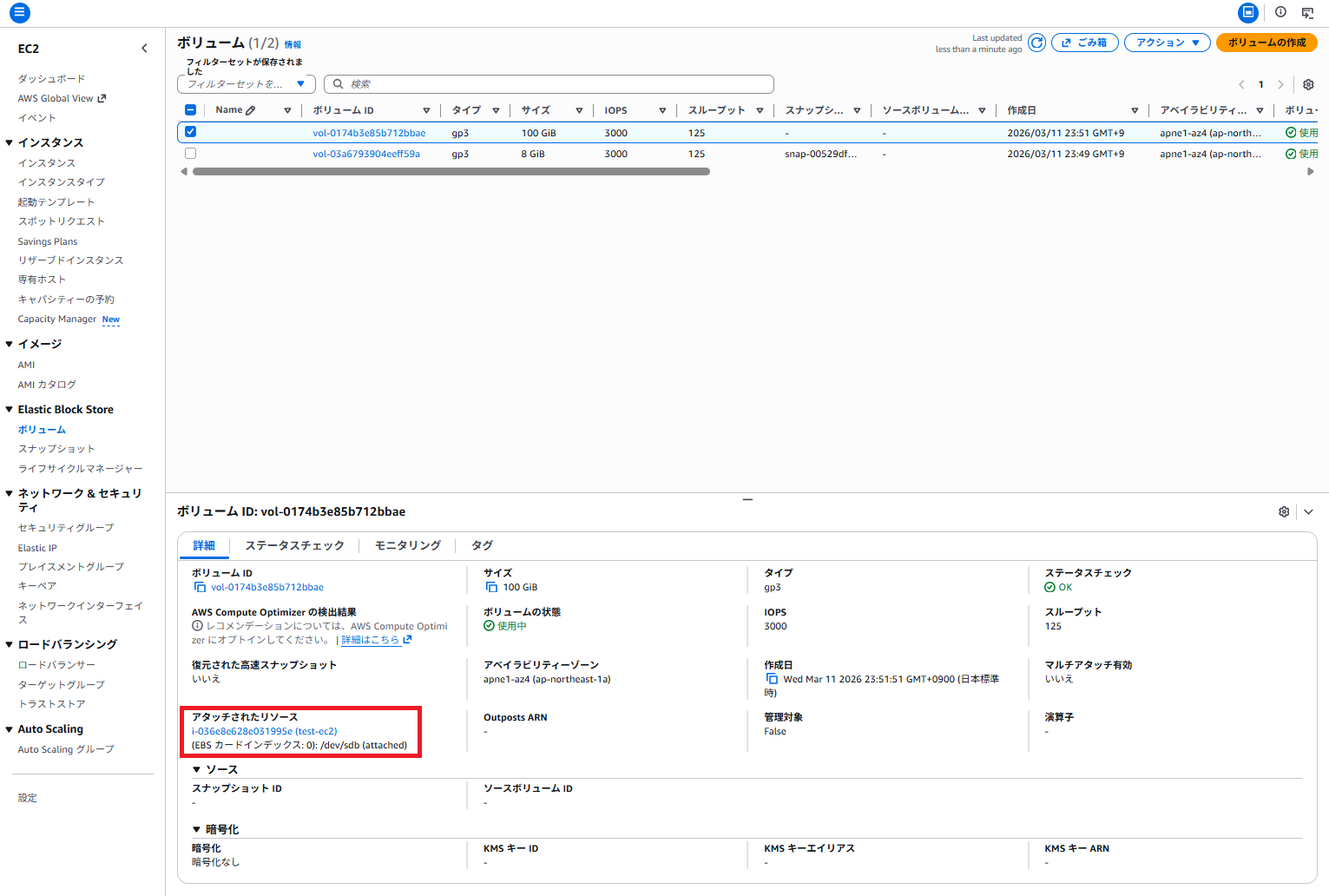1329x896 pixels.
Task: Open the アクション dropdown menu
Action: pos(1167,43)
